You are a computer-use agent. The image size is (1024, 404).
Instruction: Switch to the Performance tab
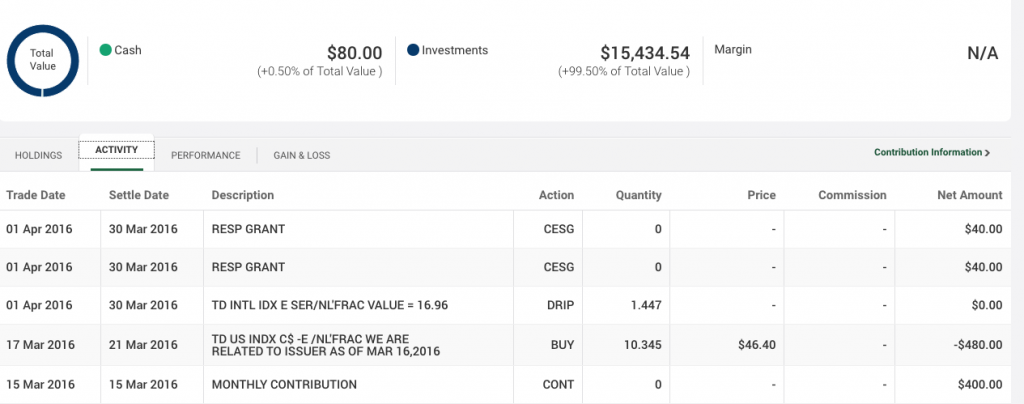click(x=206, y=155)
